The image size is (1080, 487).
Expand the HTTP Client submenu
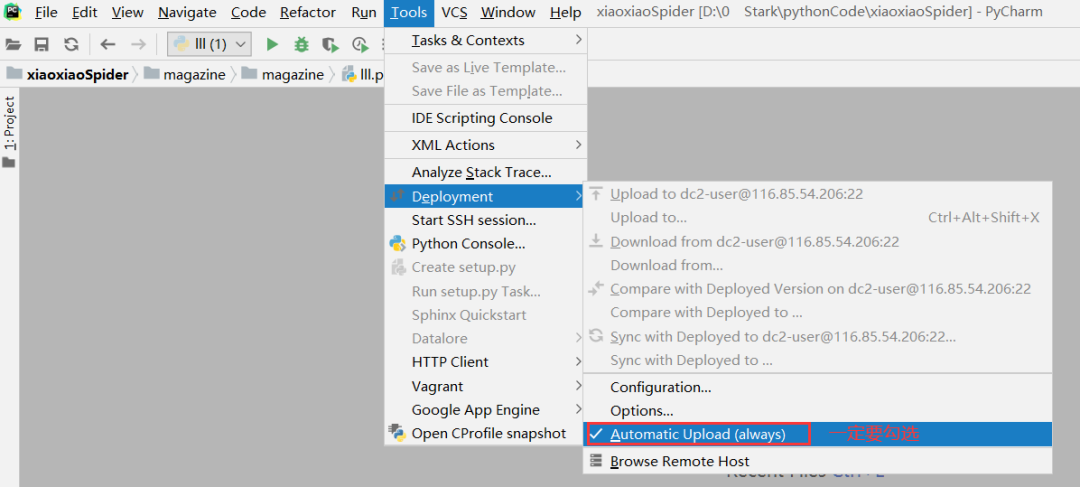[x=486, y=362]
